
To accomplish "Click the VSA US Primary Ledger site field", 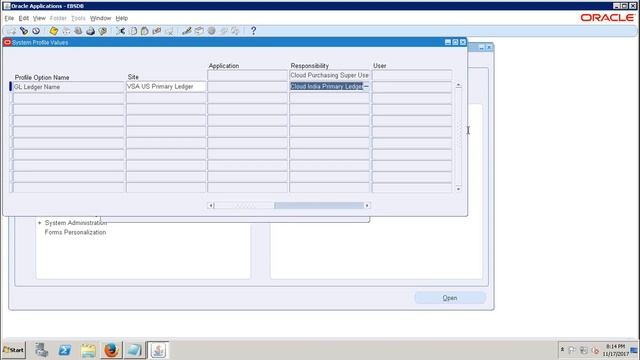I will tap(166, 87).
